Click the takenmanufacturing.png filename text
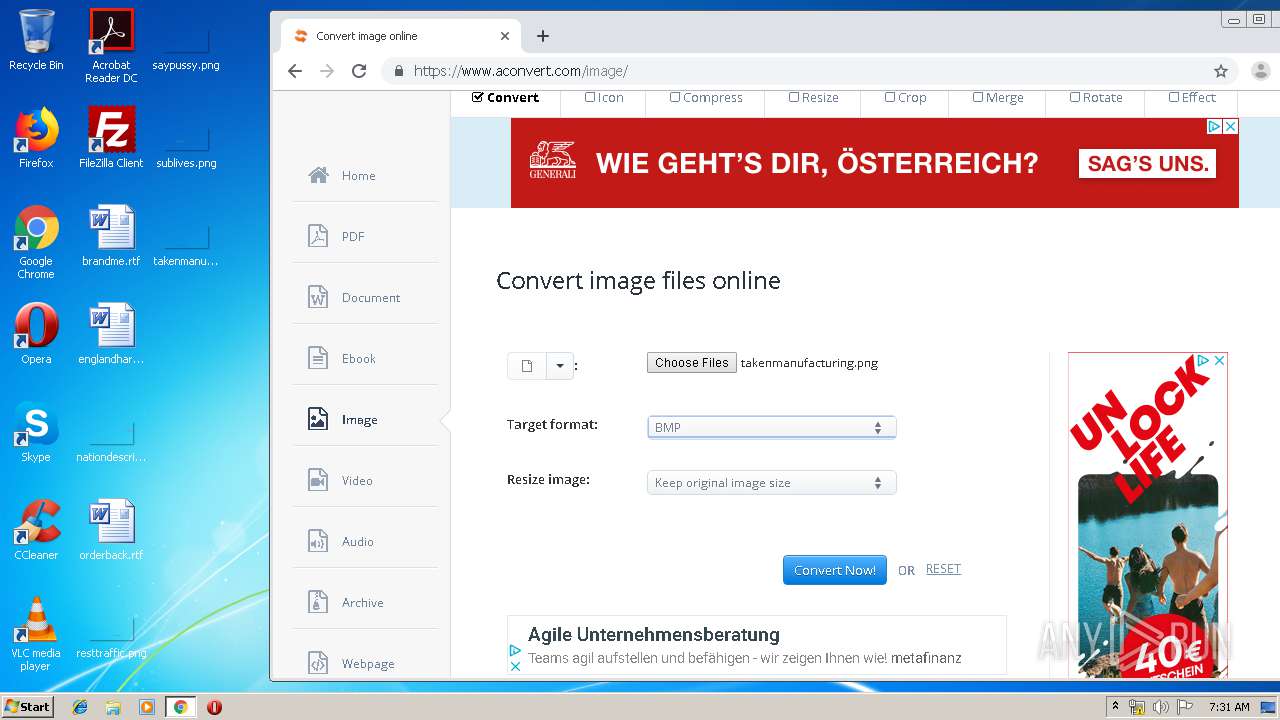Image resolution: width=1280 pixels, height=720 pixels. [809, 363]
